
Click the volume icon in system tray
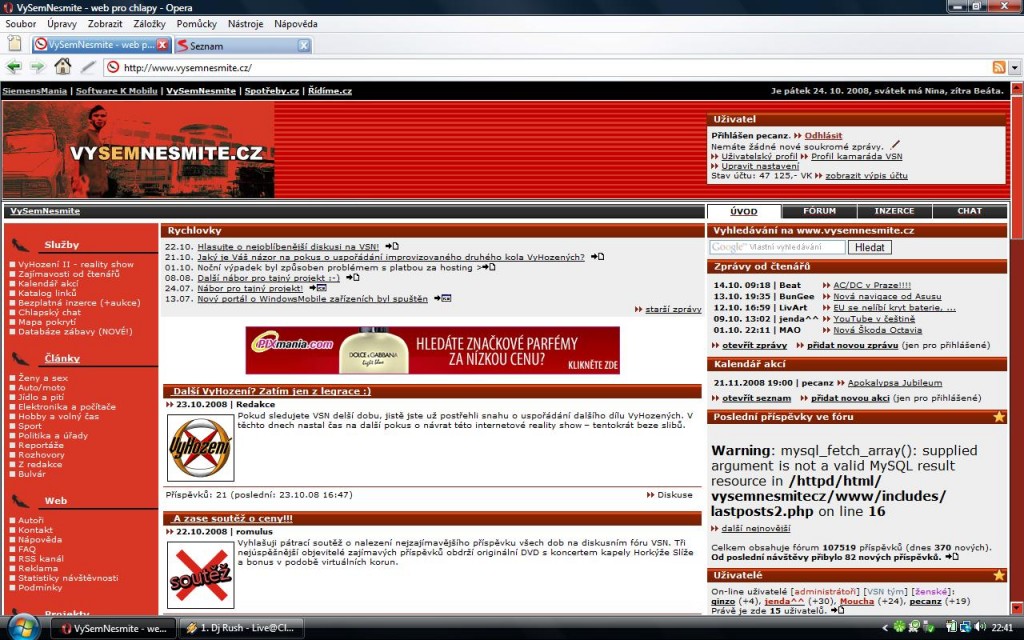tap(980, 627)
